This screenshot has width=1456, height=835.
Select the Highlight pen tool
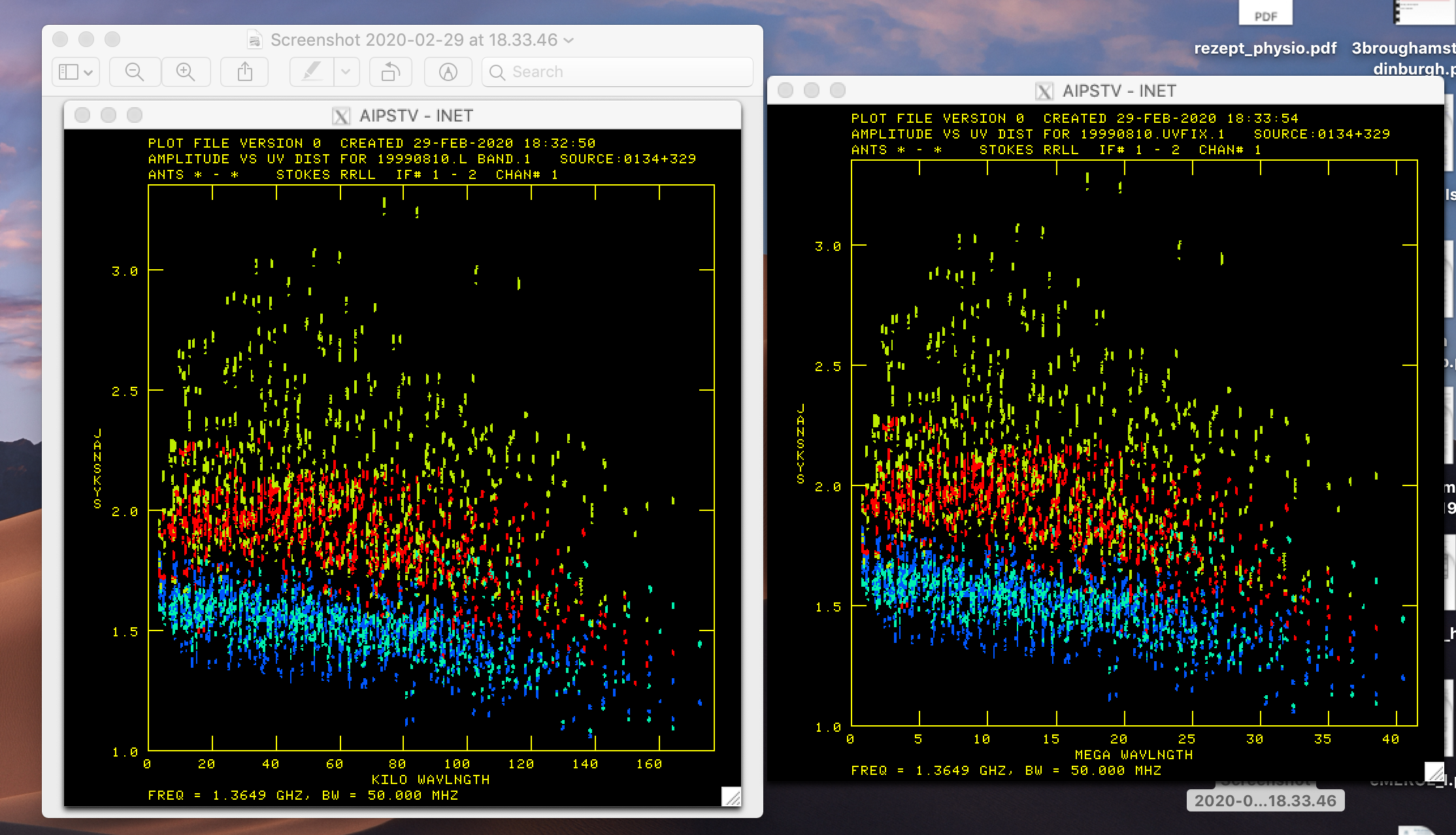click(312, 72)
